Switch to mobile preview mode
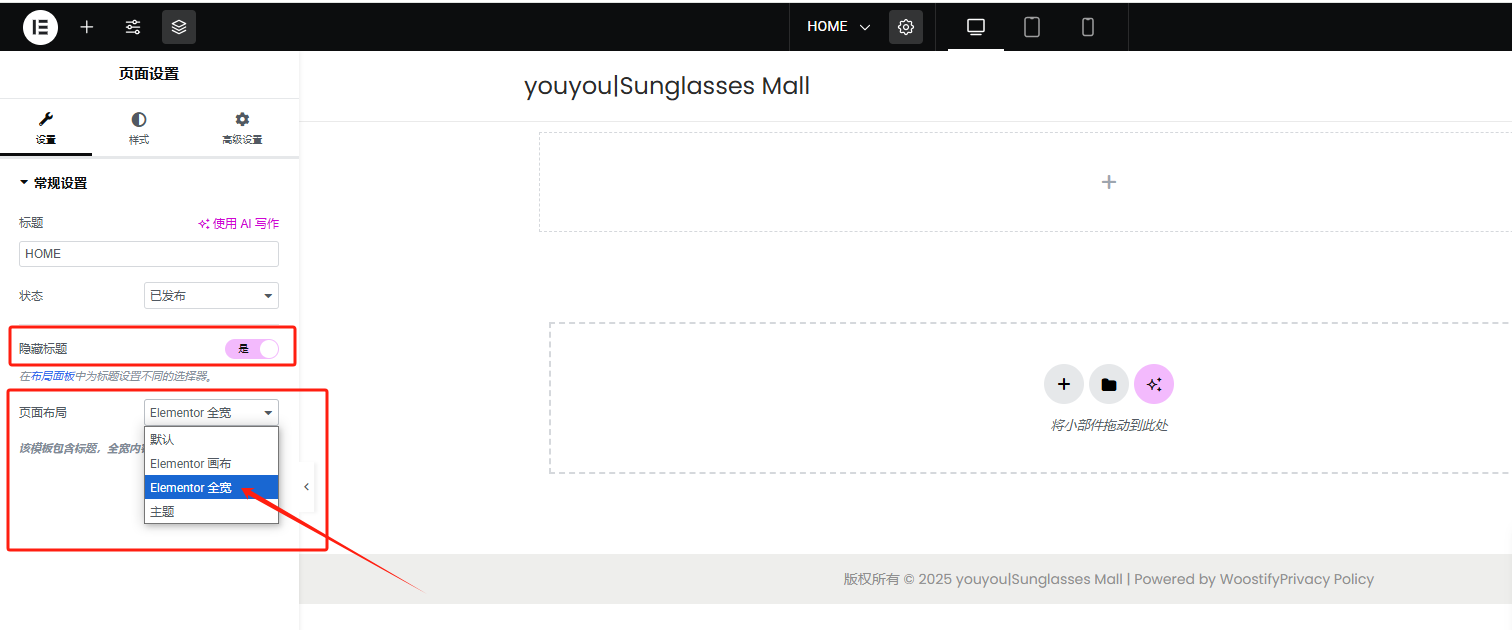Screen dimensions: 1512x630 coord(1088,27)
